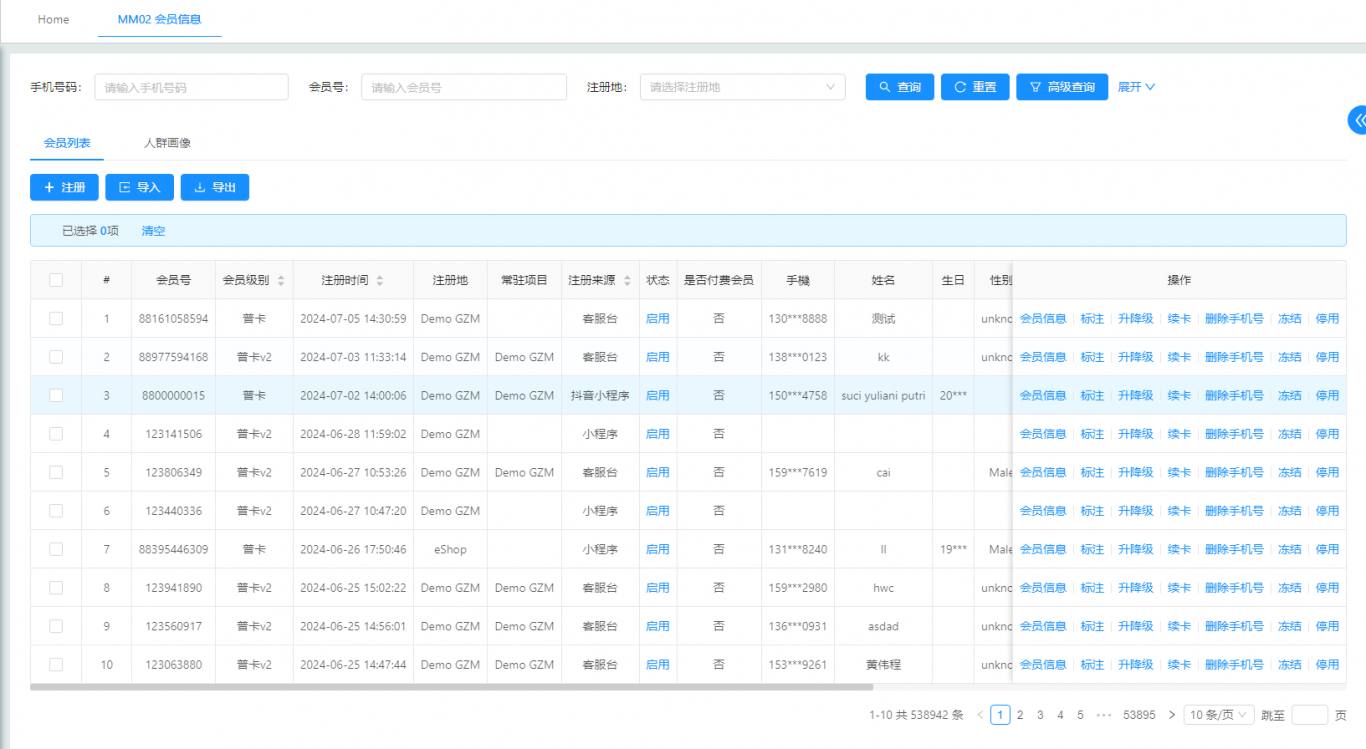This screenshot has height=749, width=1366.
Task: Click 启用 status for member 123560917
Action: (657, 626)
